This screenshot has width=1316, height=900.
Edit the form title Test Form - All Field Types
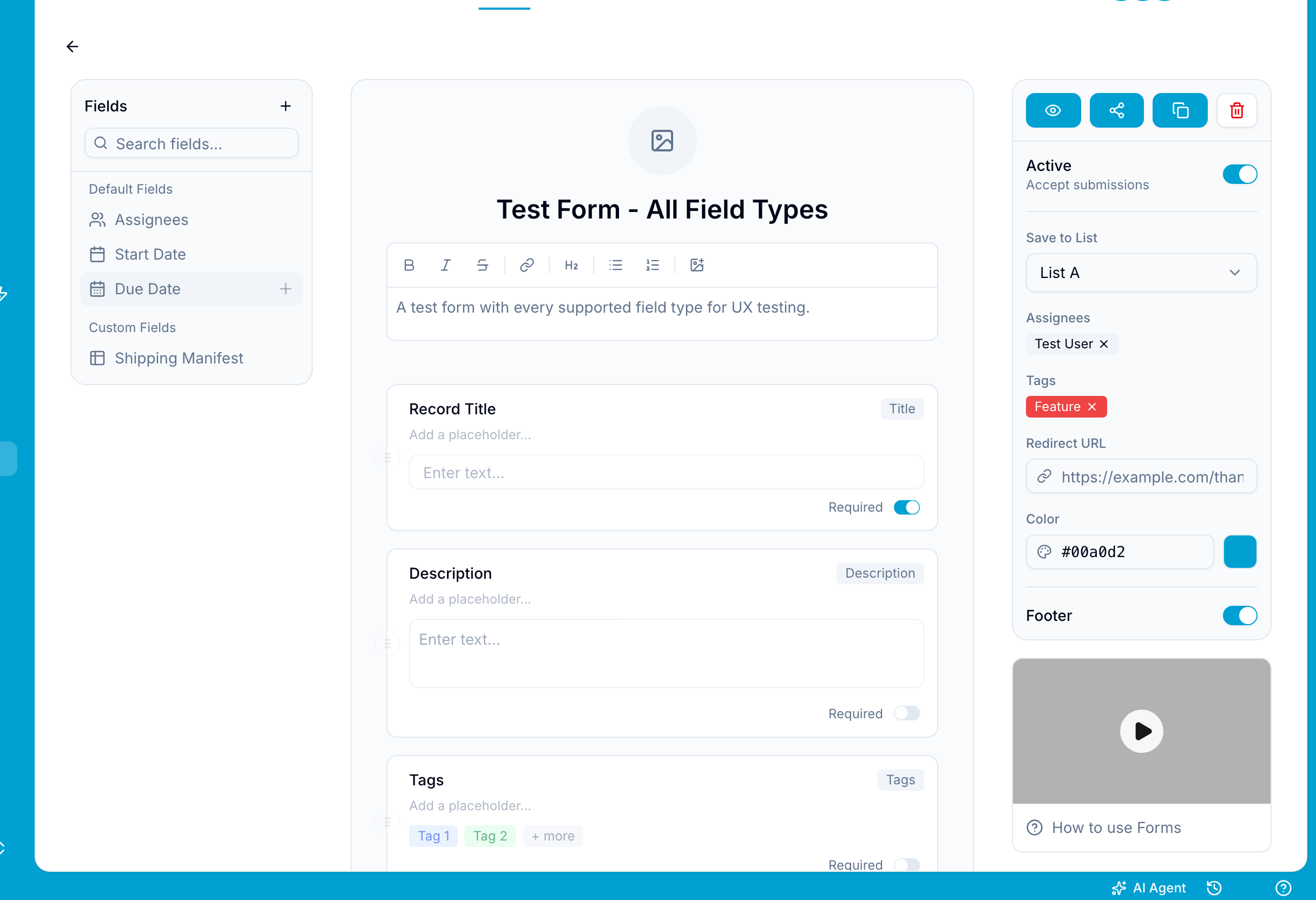662,209
